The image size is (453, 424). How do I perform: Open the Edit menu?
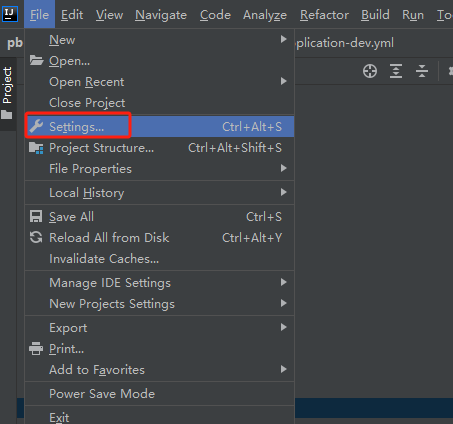click(72, 15)
